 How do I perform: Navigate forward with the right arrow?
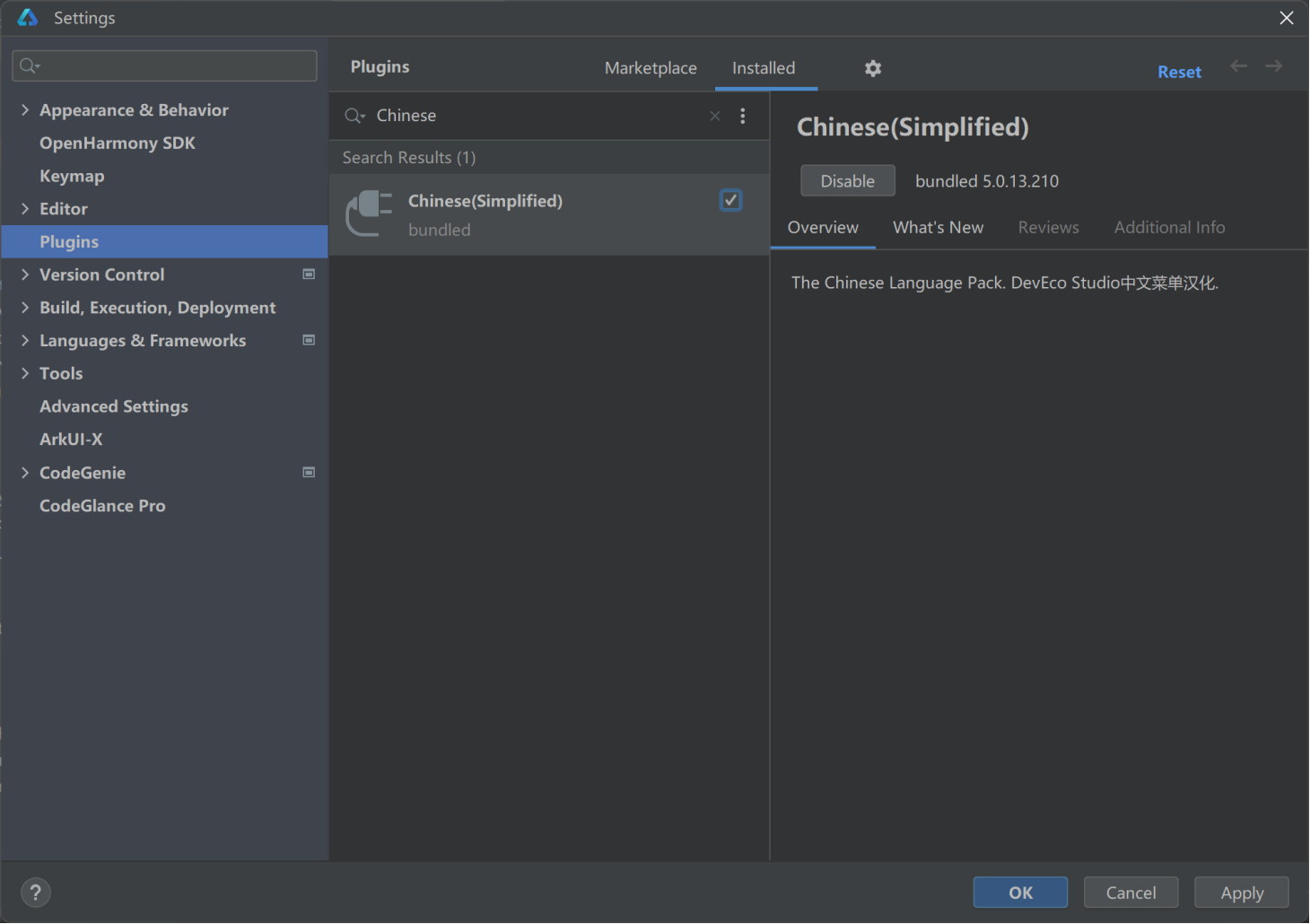tap(1274, 66)
